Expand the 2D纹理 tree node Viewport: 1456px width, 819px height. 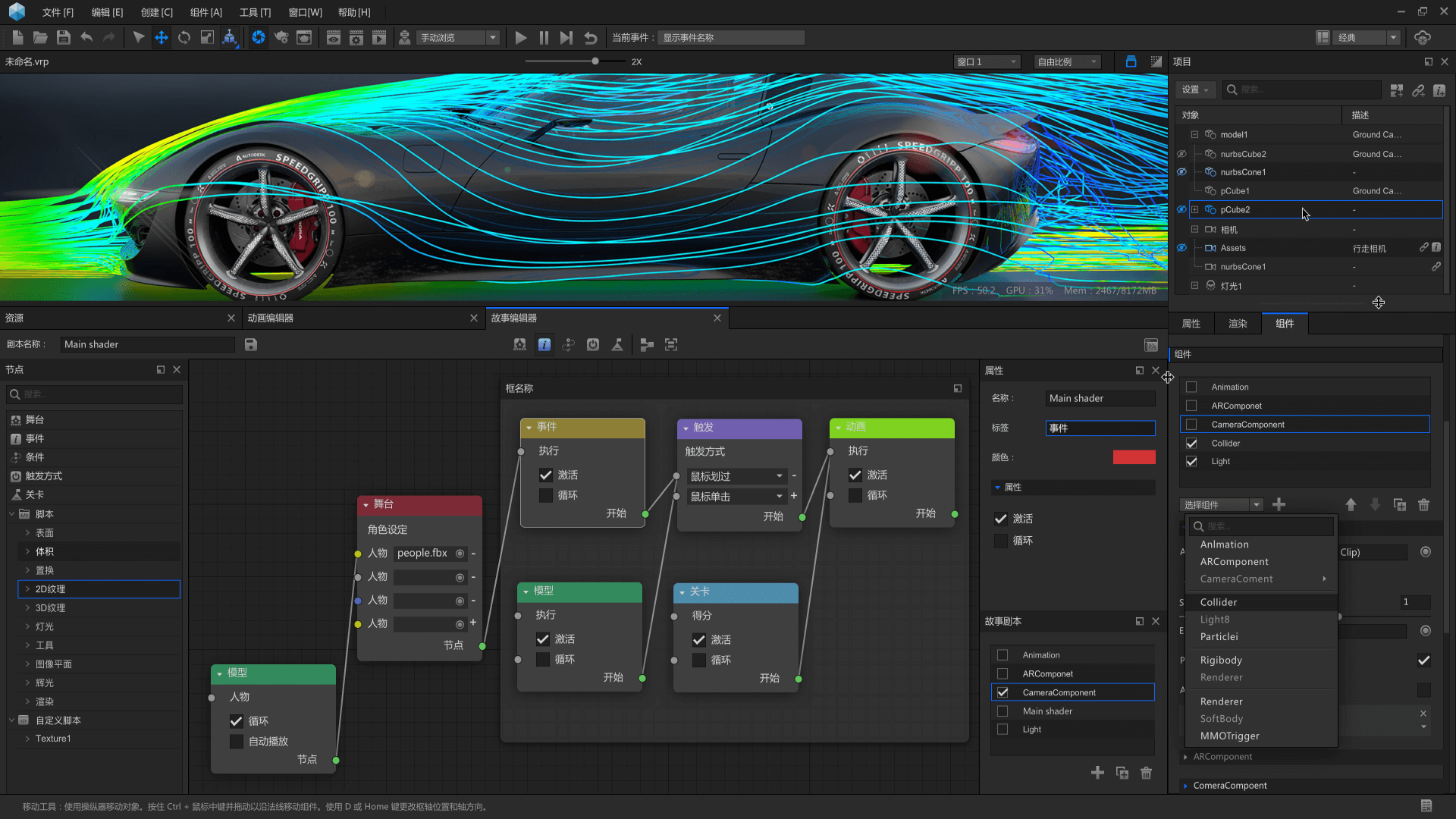coord(28,589)
